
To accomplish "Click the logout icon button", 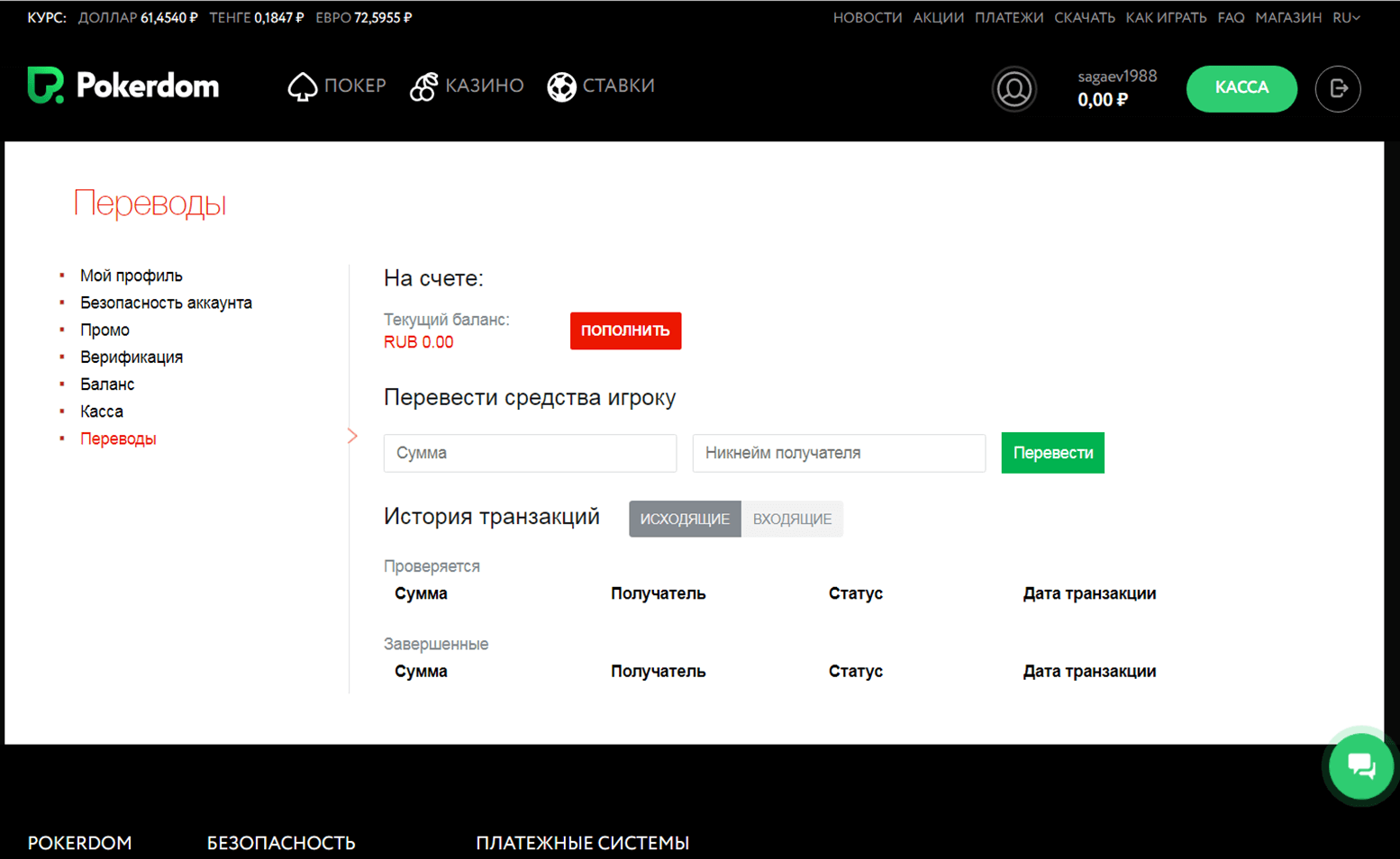I will pos(1338,88).
